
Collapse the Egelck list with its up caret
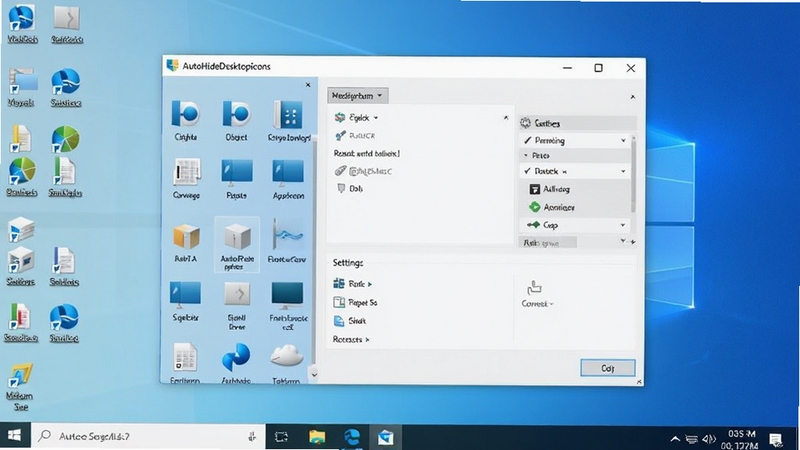click(x=506, y=118)
